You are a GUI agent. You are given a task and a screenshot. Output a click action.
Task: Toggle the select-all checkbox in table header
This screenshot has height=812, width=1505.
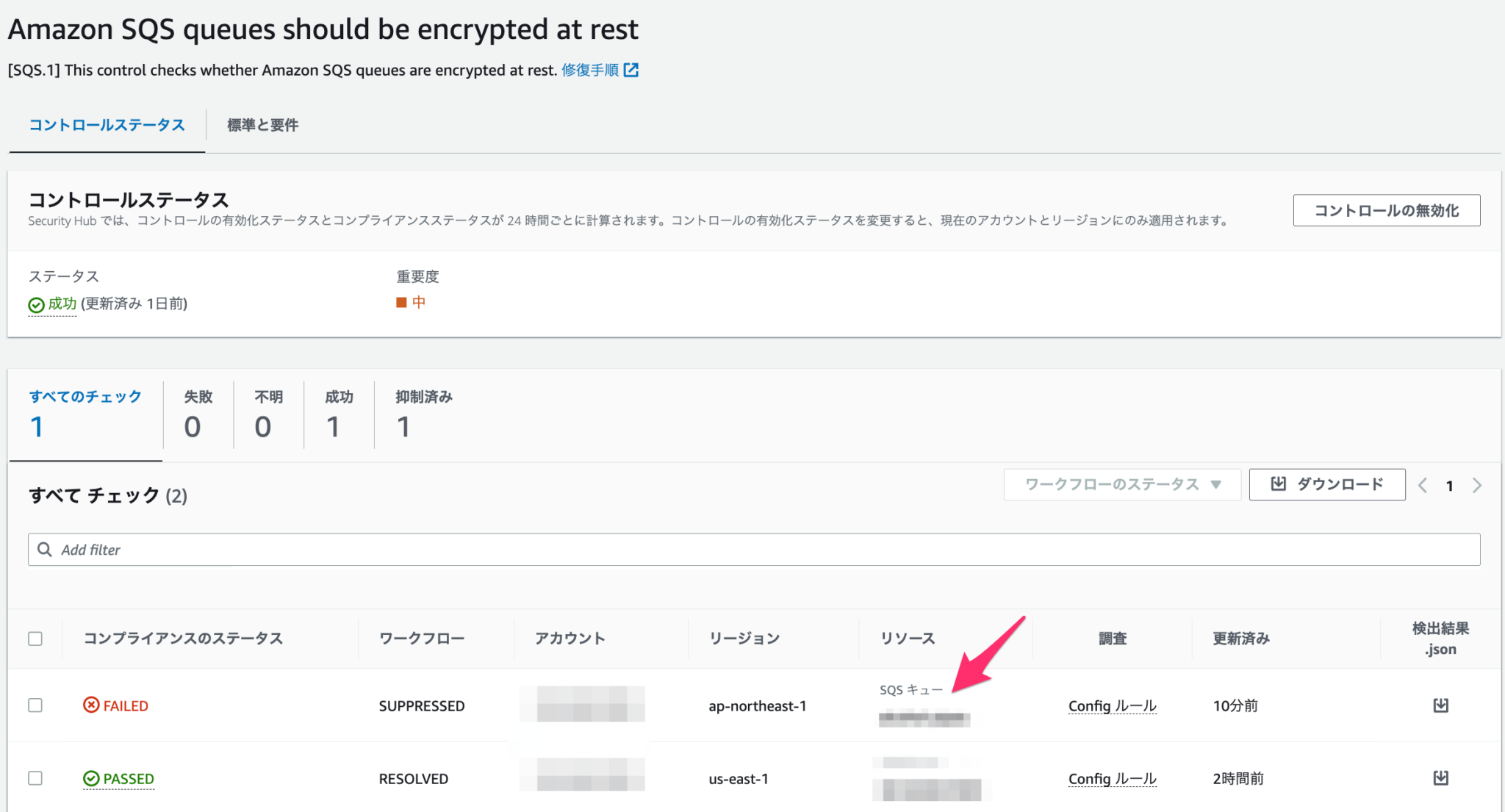pos(35,638)
